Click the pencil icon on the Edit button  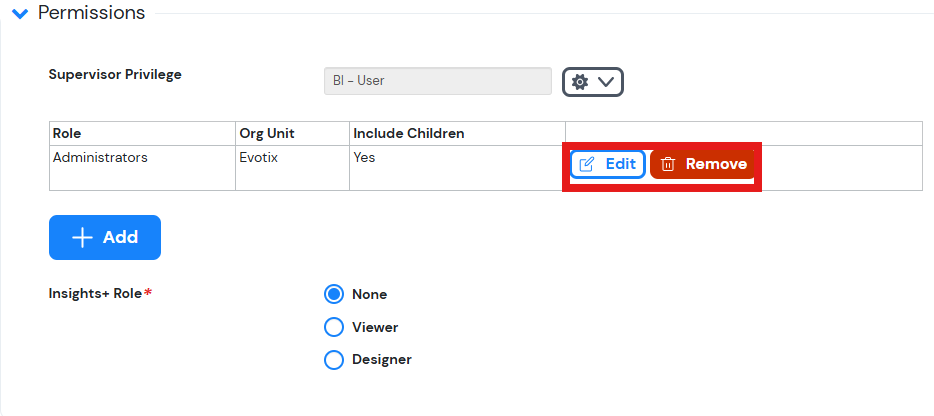pos(587,164)
